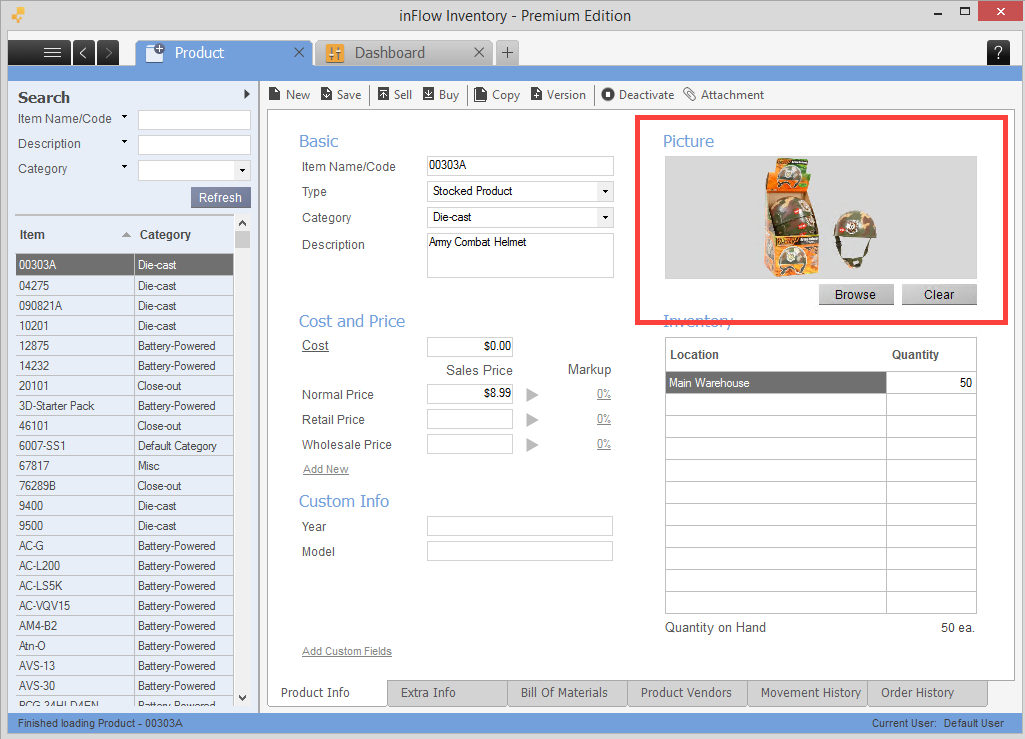This screenshot has width=1025, height=739.
Task: Click the Cost value field
Action: click(470, 347)
